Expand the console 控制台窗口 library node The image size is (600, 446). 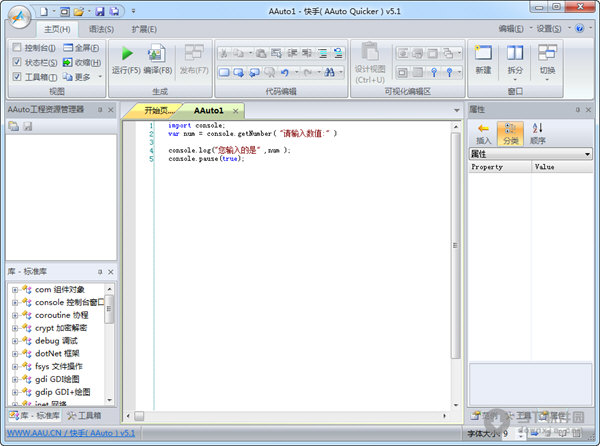click(x=15, y=303)
